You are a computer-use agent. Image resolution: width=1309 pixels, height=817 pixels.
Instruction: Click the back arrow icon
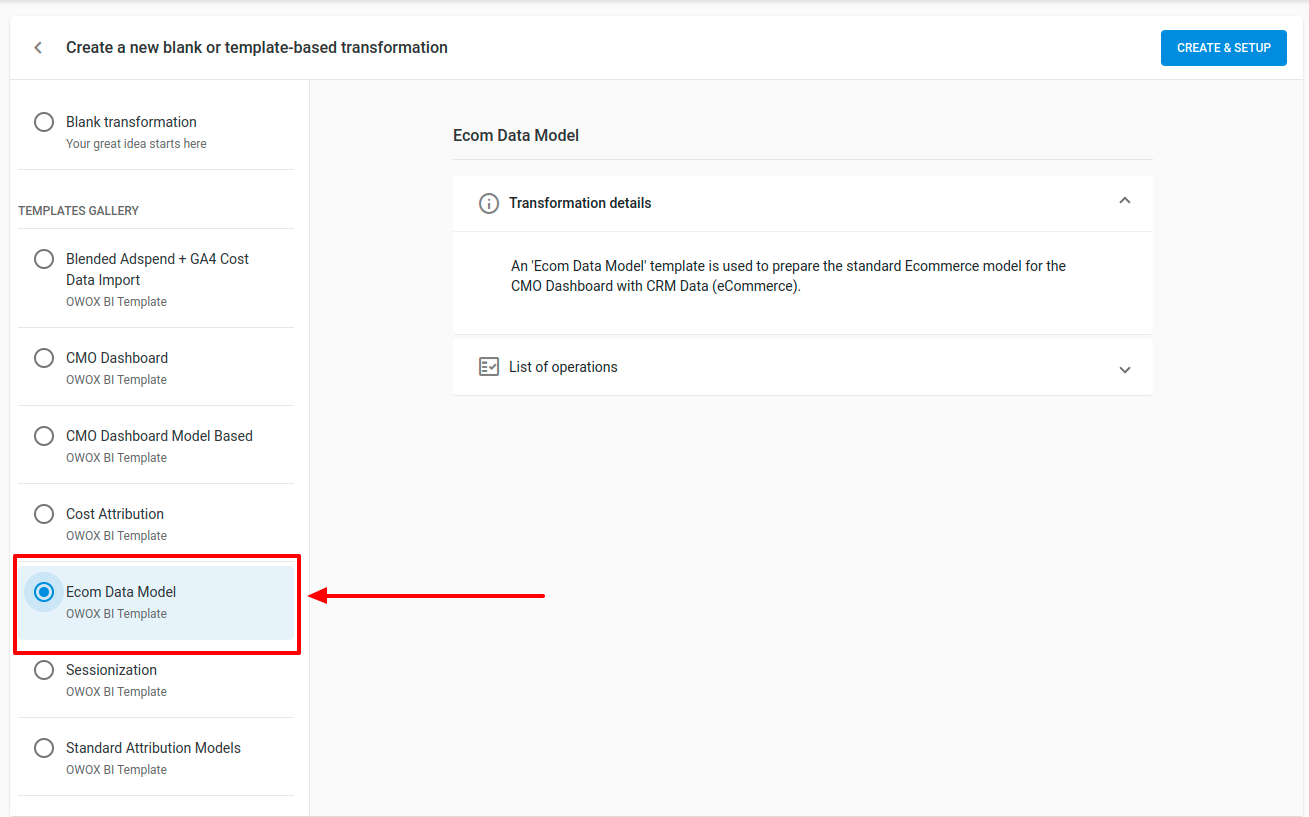(x=38, y=47)
